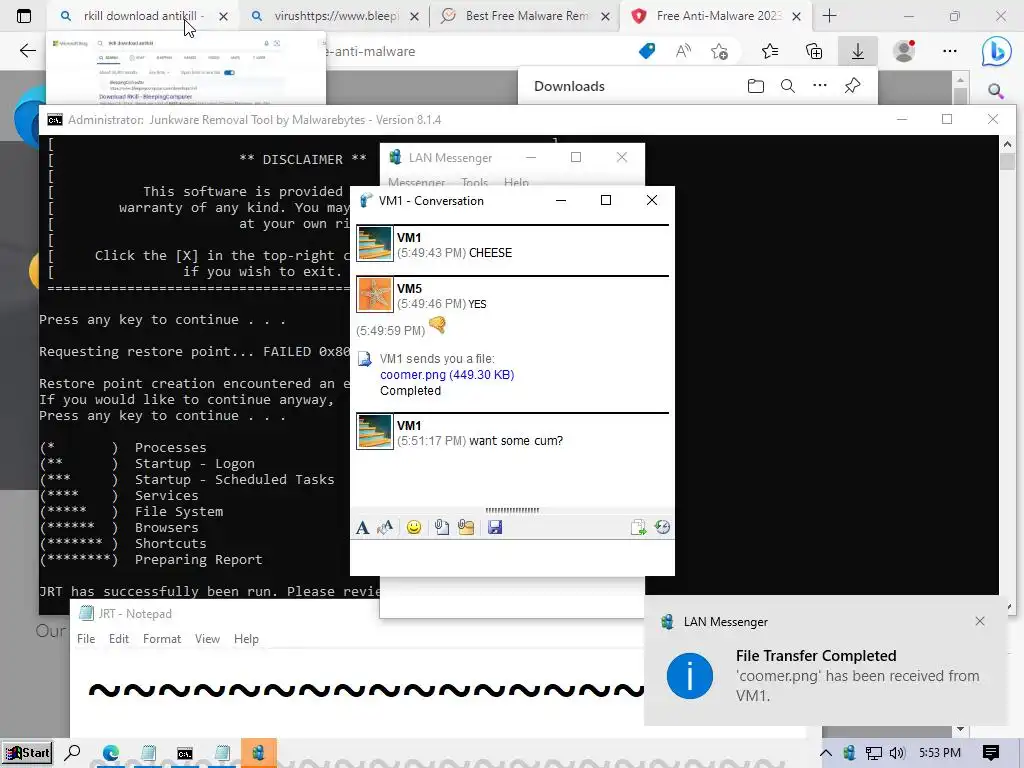Open Edge Settings and more menu
Image resolution: width=1024 pixels, height=768 pixels.
point(950,51)
